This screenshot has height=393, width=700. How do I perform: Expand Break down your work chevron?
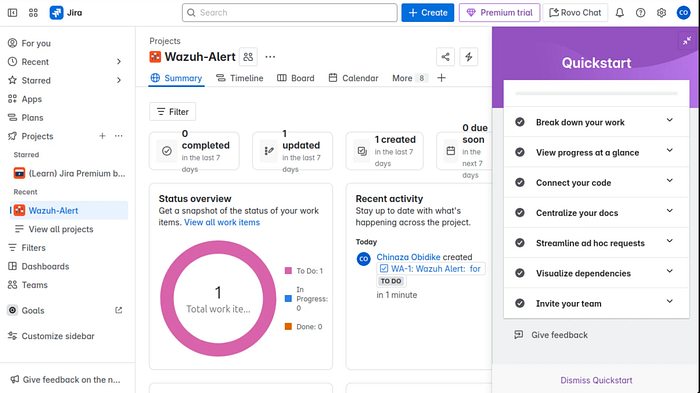(x=670, y=120)
